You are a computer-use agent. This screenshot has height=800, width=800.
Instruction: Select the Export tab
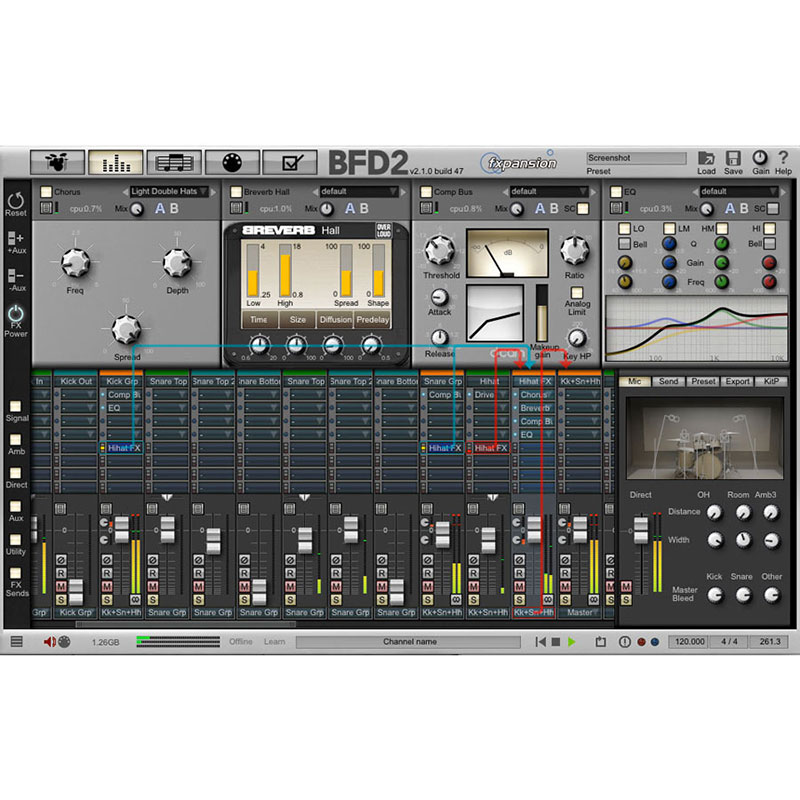[737, 381]
